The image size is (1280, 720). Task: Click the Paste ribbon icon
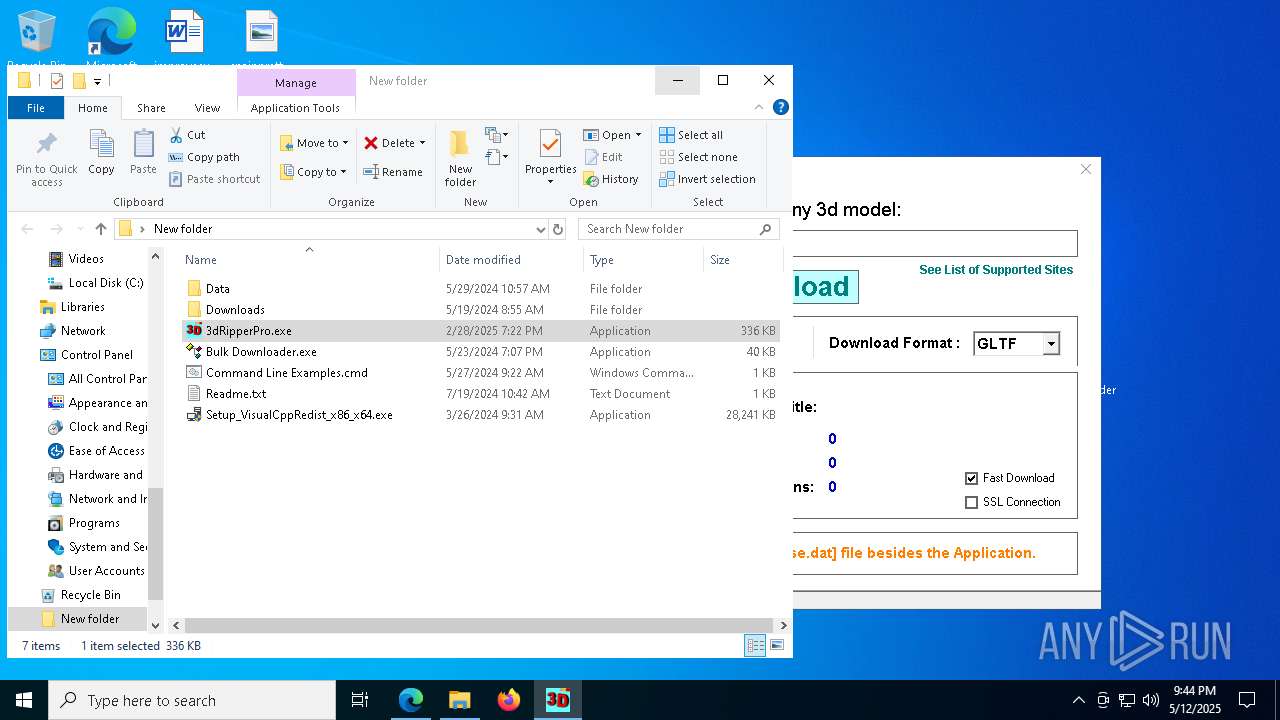(143, 153)
